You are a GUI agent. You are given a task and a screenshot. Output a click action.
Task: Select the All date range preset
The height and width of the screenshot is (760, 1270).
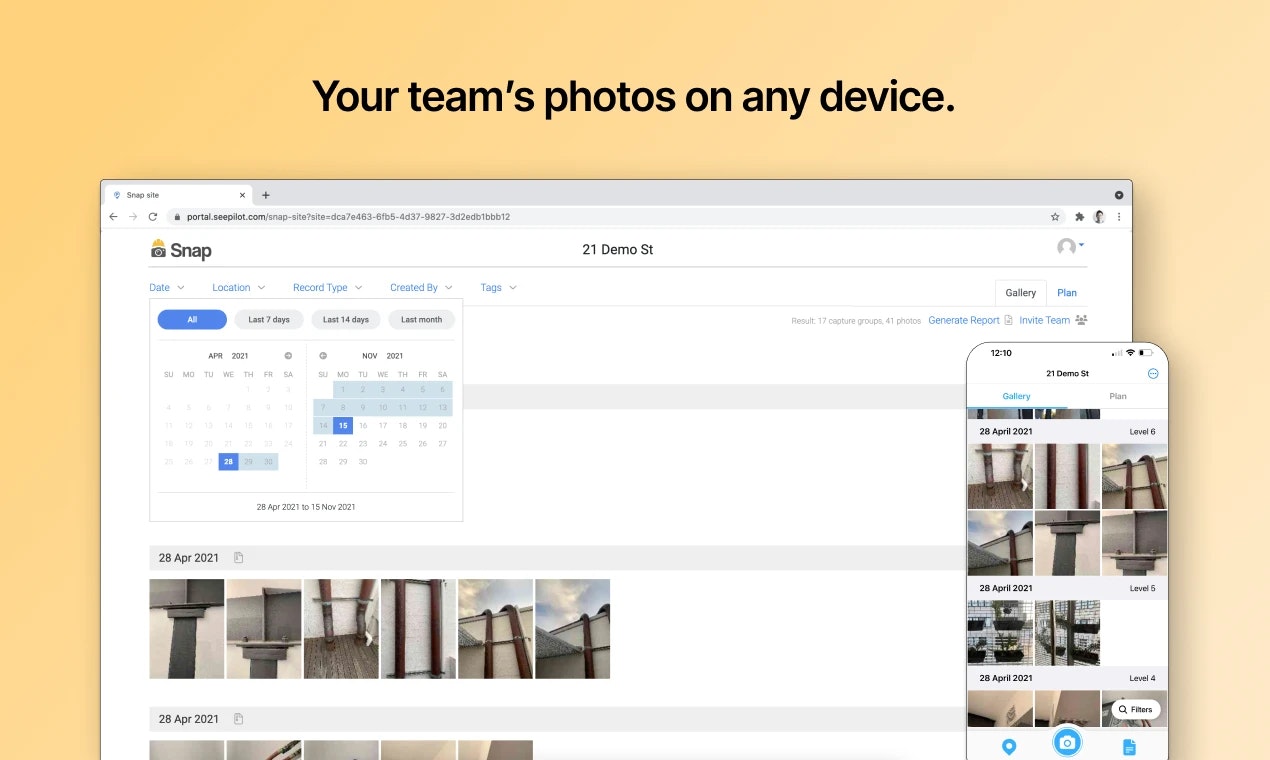pos(192,320)
